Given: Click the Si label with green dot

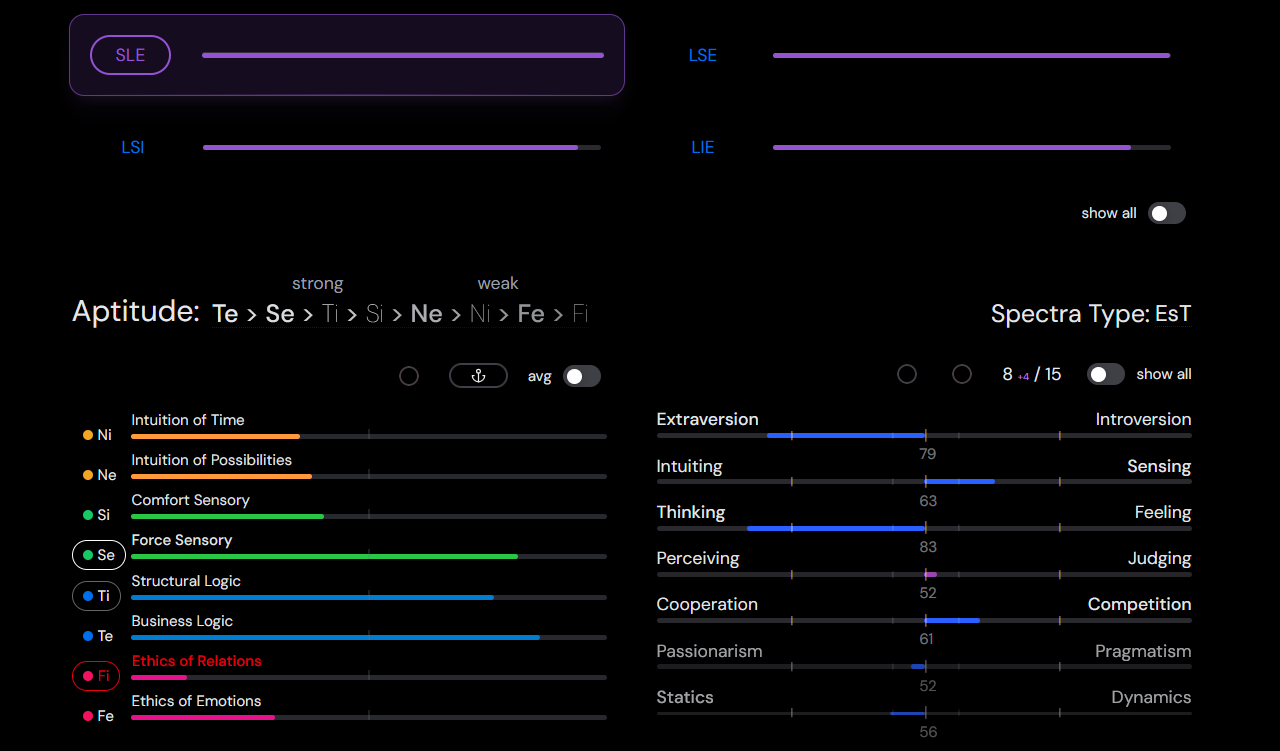Looking at the screenshot, I should (x=97, y=515).
